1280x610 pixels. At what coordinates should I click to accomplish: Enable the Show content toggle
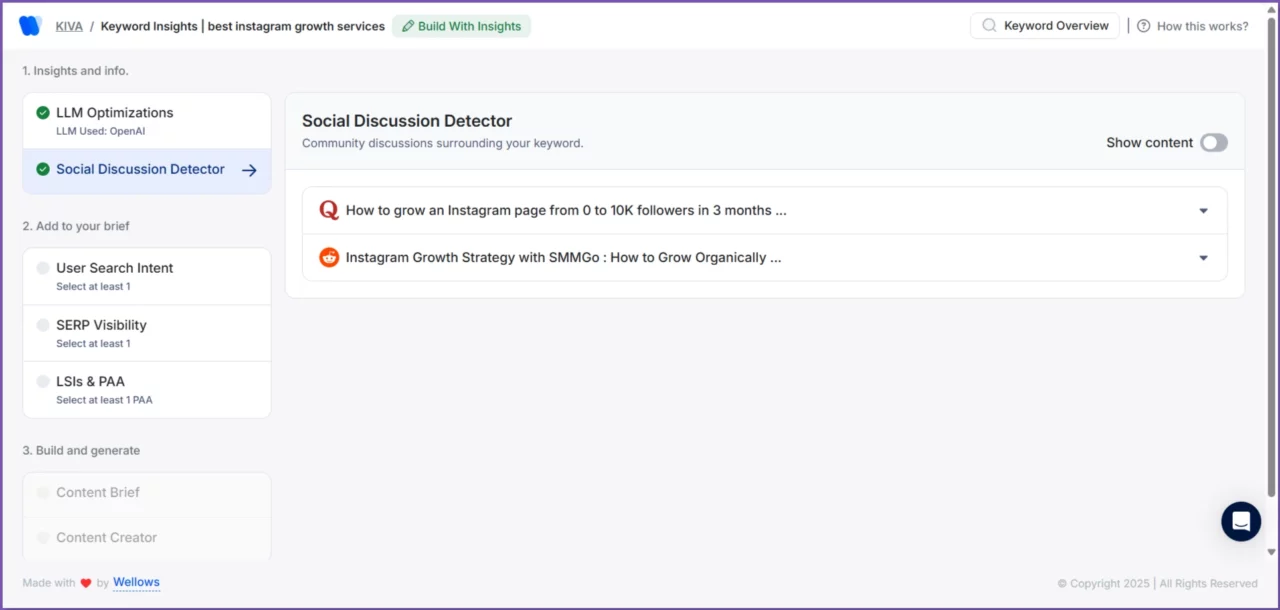pos(1213,143)
